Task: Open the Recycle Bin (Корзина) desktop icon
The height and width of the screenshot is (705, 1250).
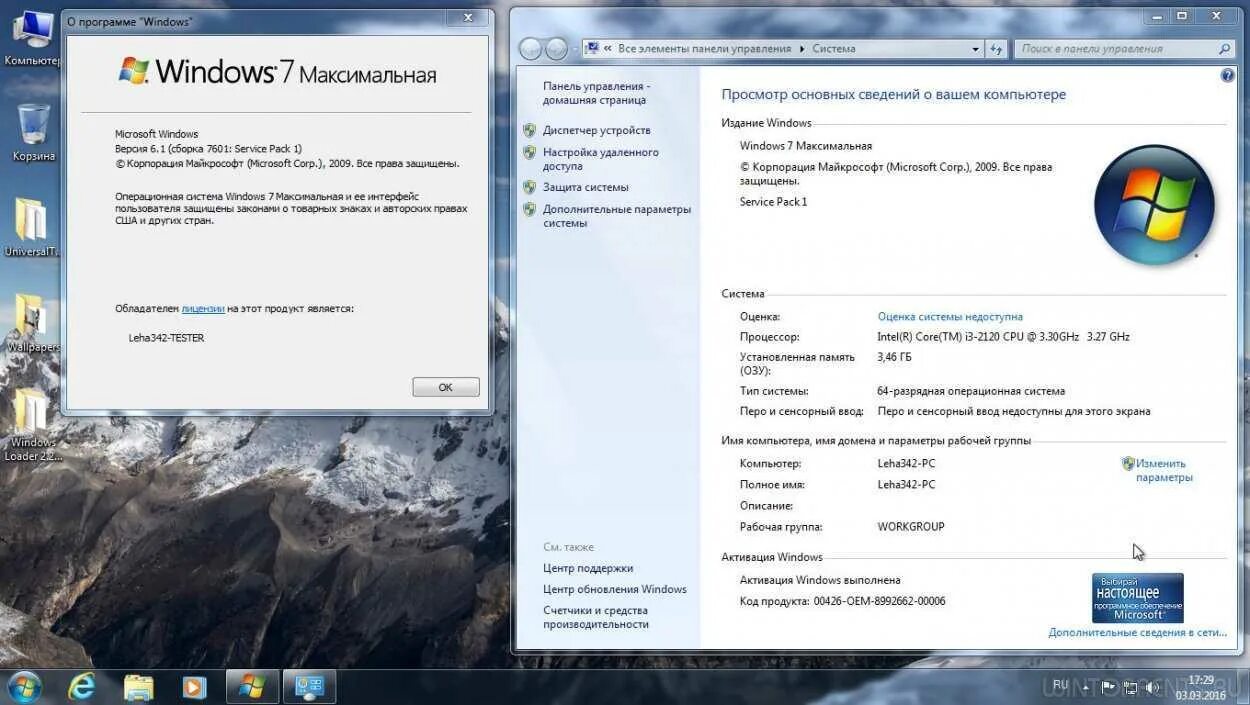Action: point(33,133)
